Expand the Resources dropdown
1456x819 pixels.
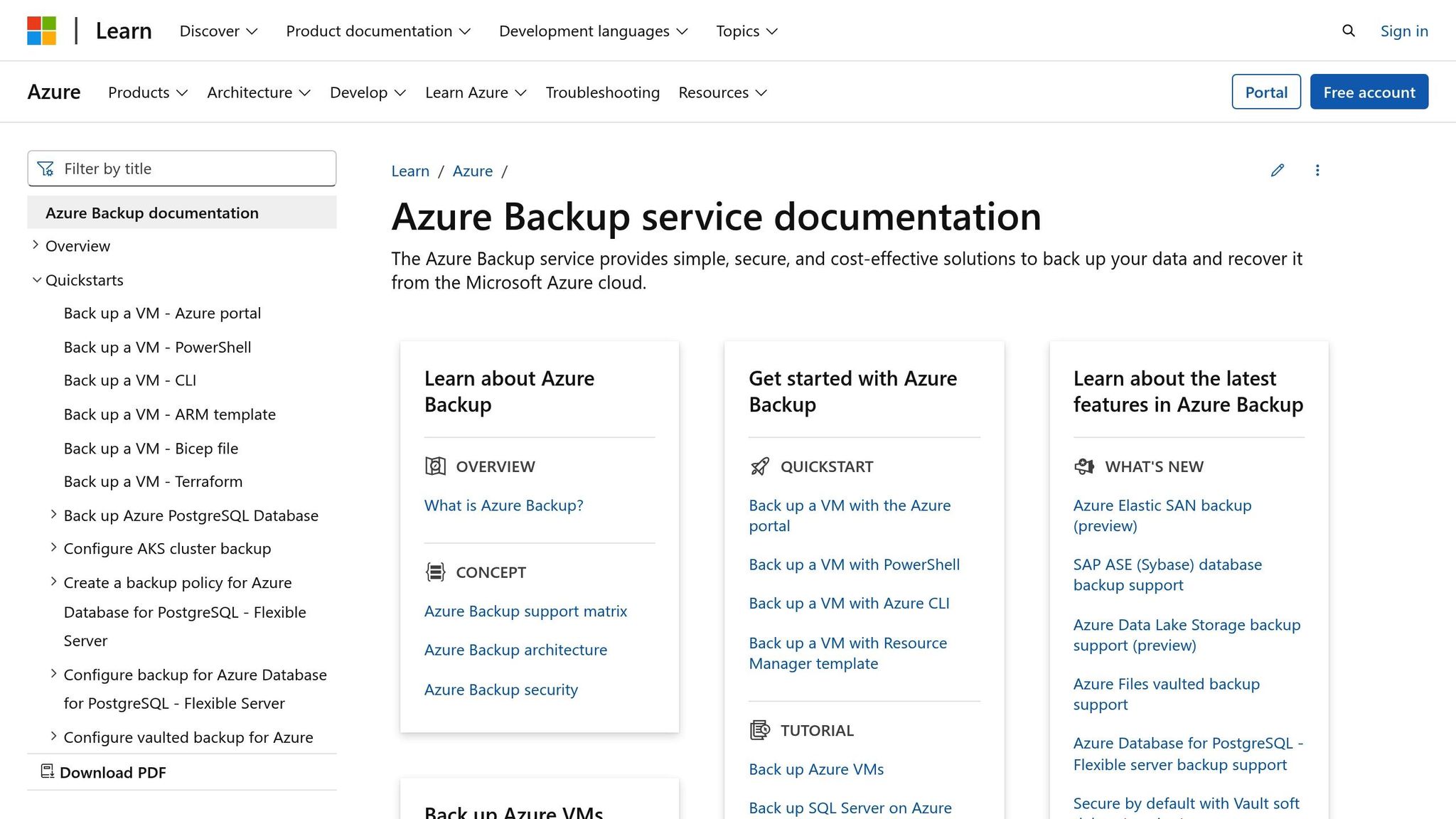click(x=723, y=92)
